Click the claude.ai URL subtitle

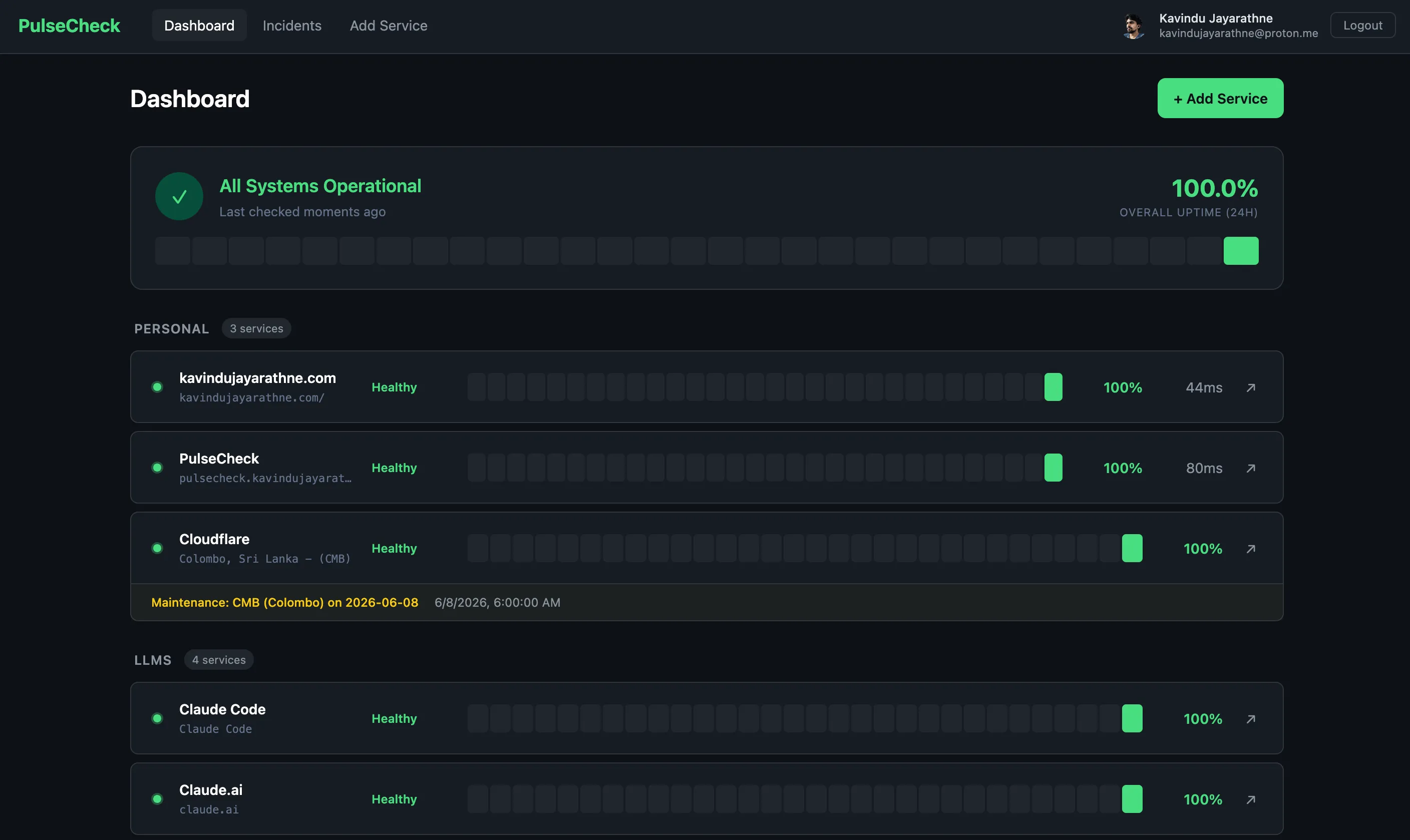click(209, 809)
